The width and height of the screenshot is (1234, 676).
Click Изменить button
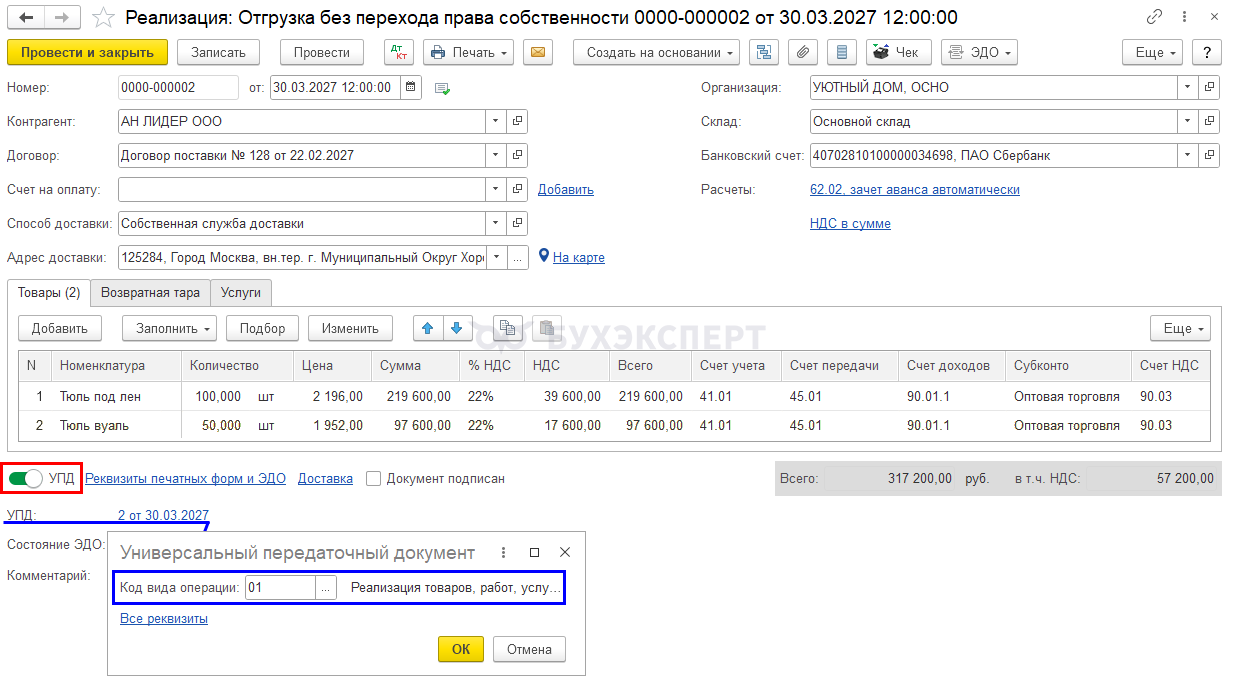click(351, 328)
